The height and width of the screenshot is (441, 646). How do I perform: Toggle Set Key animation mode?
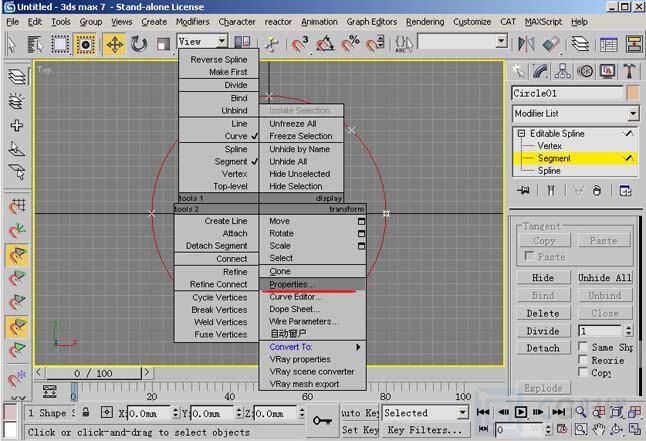tap(360, 430)
